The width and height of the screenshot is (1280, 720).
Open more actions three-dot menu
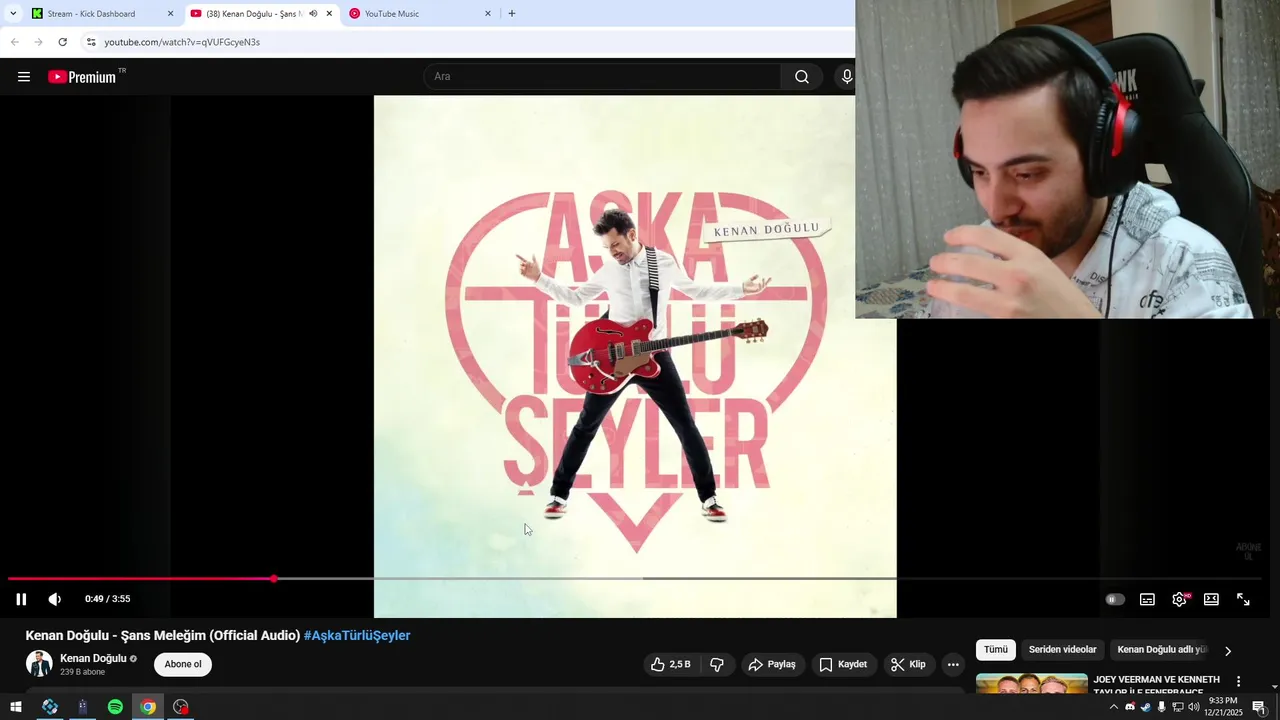pyautogui.click(x=953, y=664)
